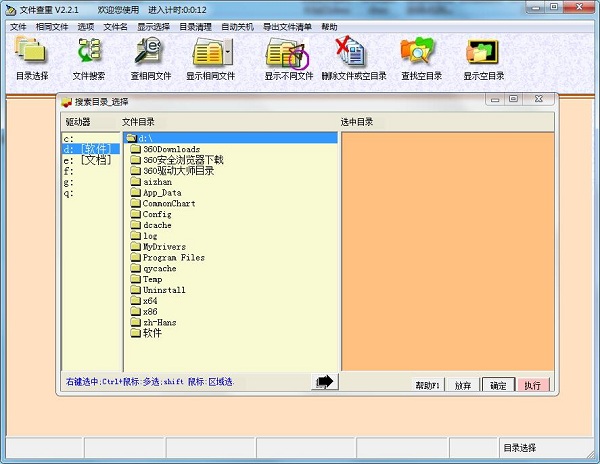Click the black arrow add-directory icon
Image resolution: width=600 pixels, height=464 pixels.
[x=325, y=382]
